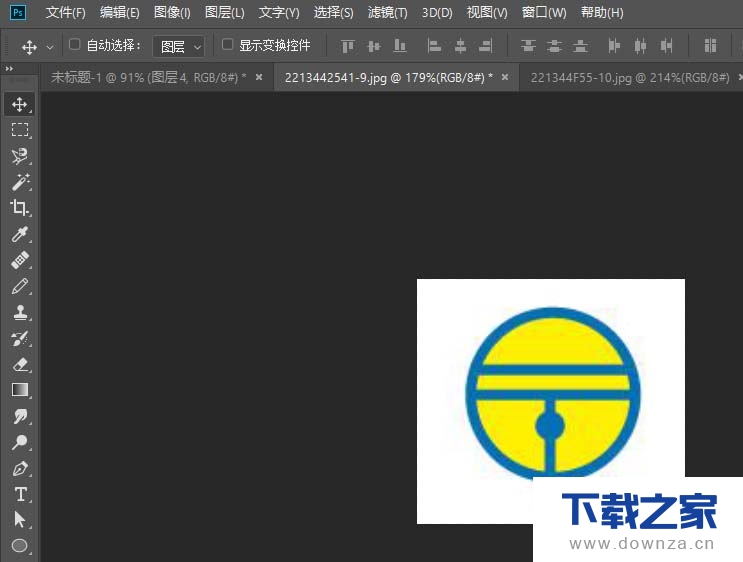Screen dimensions: 743x562
Task: Align bottom edges in options bar
Action: (400, 46)
